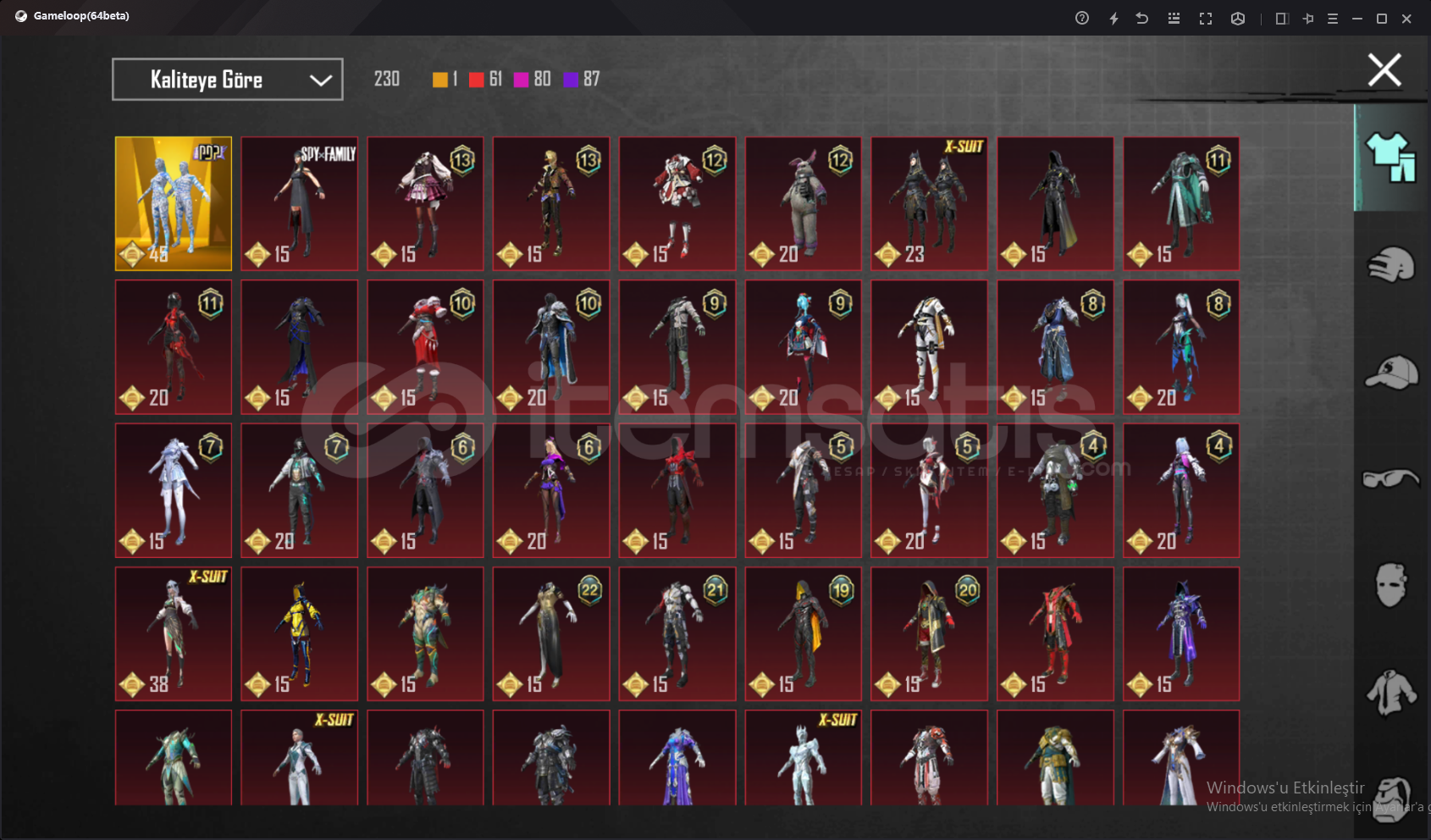
Task: Select the level 9 outfit priced 15
Action: point(677,347)
